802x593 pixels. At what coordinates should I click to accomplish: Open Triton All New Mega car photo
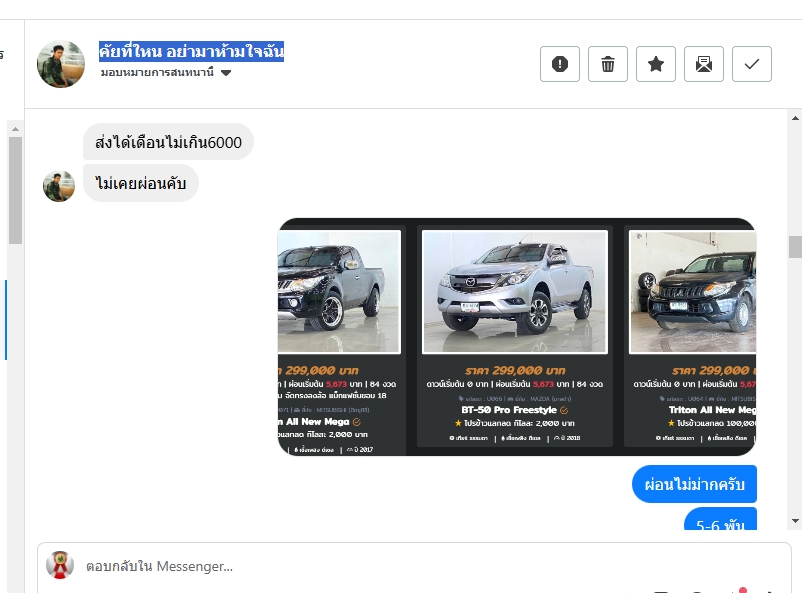click(693, 292)
